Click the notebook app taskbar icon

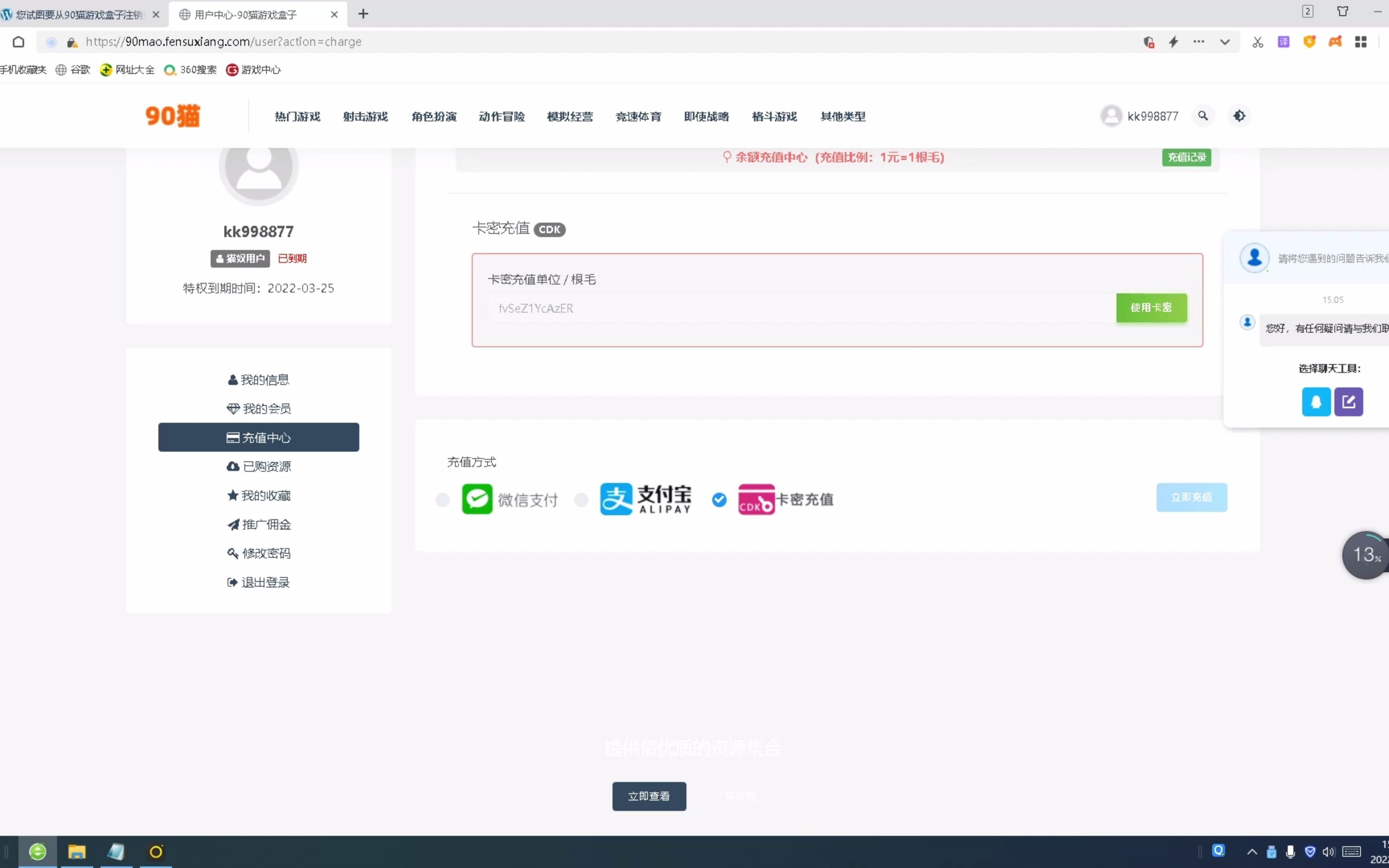pos(115,852)
